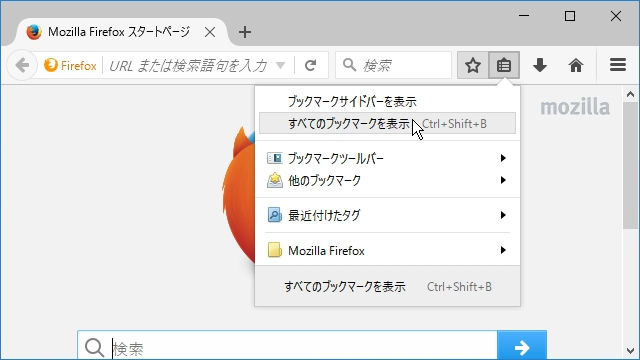Open 最近付けたタグ submenu
The image size is (640, 360).
click(x=387, y=215)
